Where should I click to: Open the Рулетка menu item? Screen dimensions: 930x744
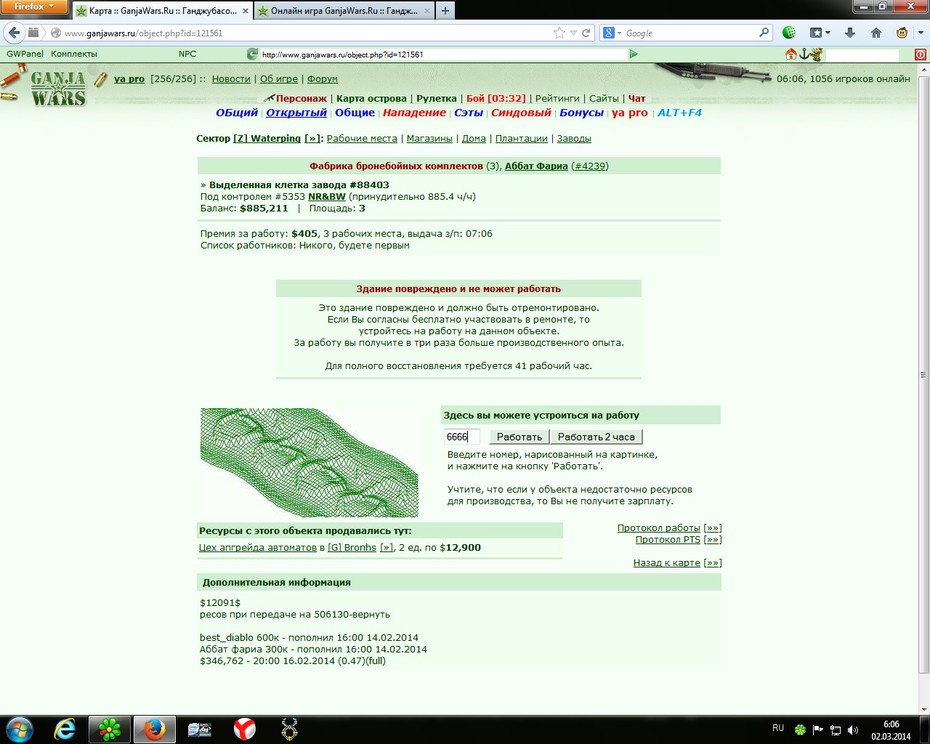point(437,98)
